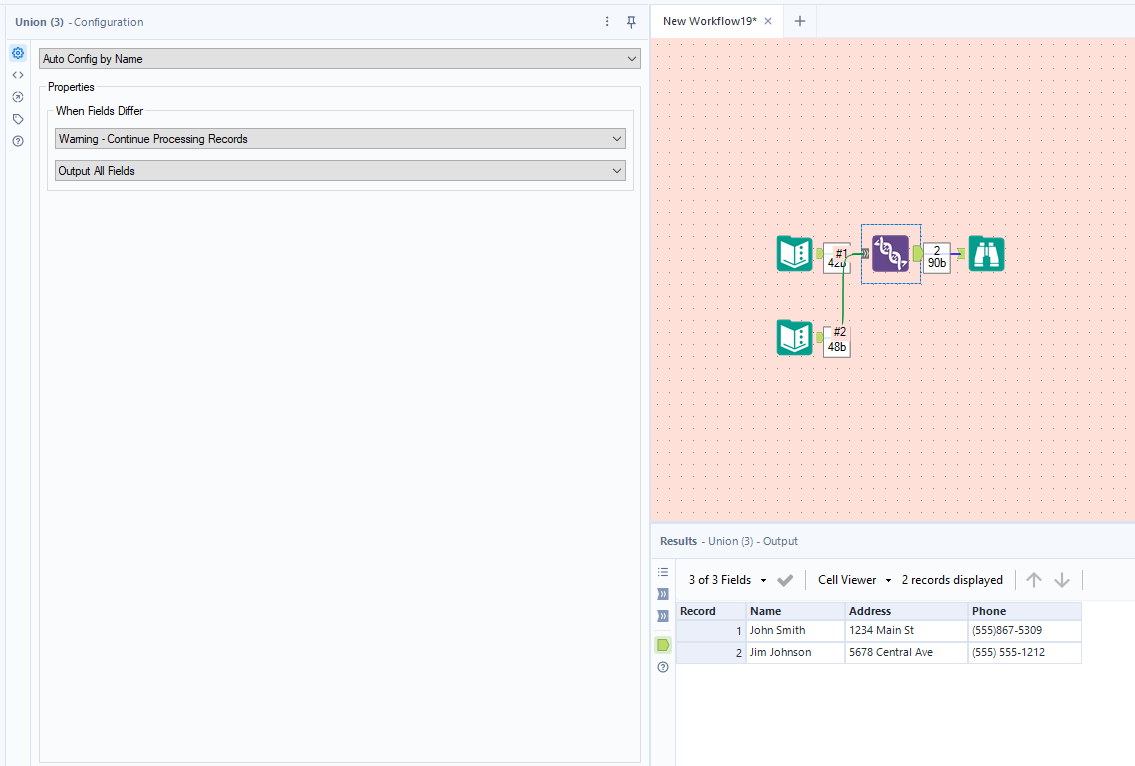Click the first Input Data tool
1135x766 pixels.
794,254
